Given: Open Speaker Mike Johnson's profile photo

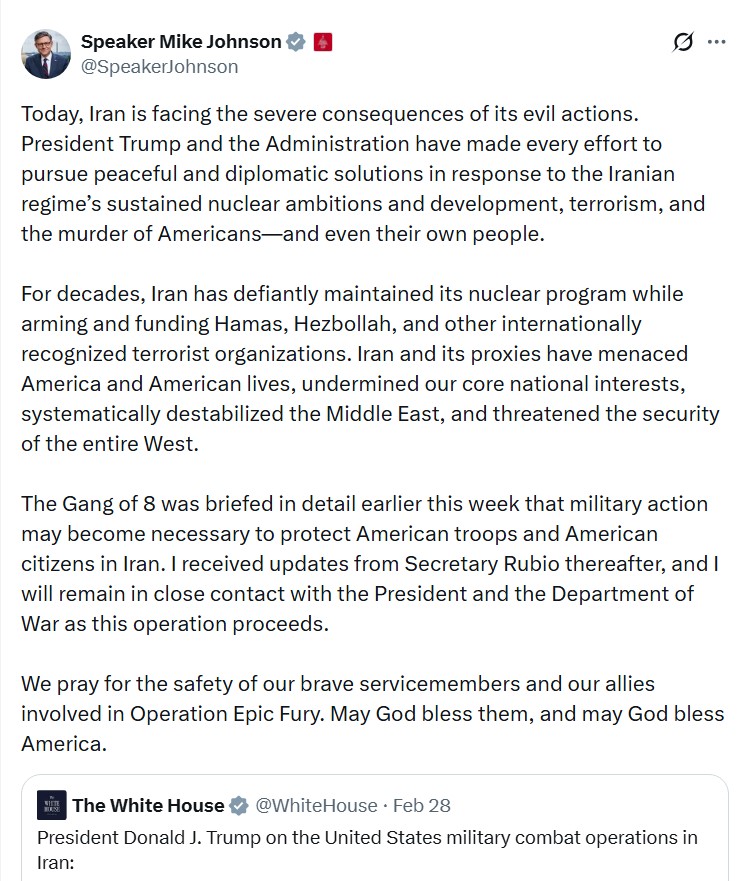Looking at the screenshot, I should [x=46, y=54].
